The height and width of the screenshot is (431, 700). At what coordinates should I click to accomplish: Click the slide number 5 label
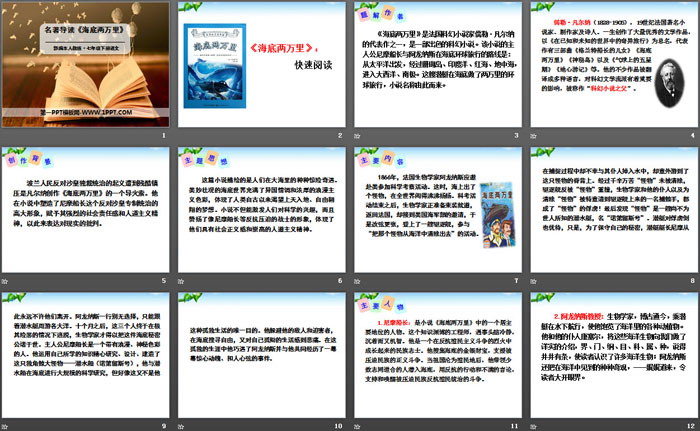click(x=164, y=280)
